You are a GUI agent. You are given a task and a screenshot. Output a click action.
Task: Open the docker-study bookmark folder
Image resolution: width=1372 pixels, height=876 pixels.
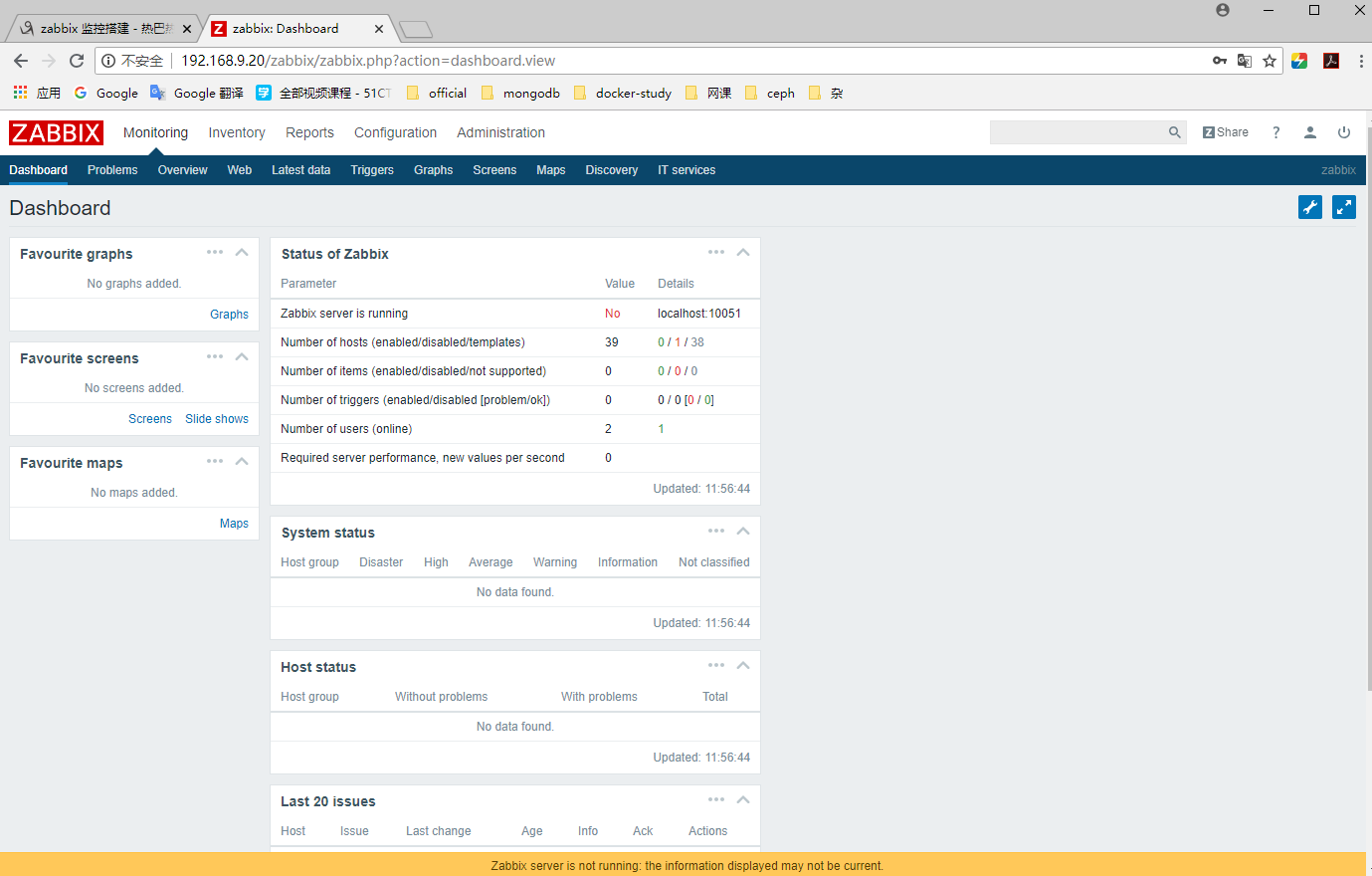click(x=623, y=93)
